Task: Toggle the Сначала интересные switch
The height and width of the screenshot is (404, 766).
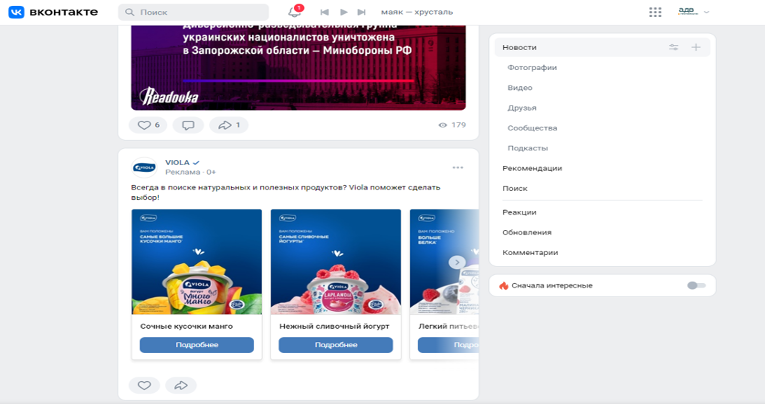Action: 696,285
